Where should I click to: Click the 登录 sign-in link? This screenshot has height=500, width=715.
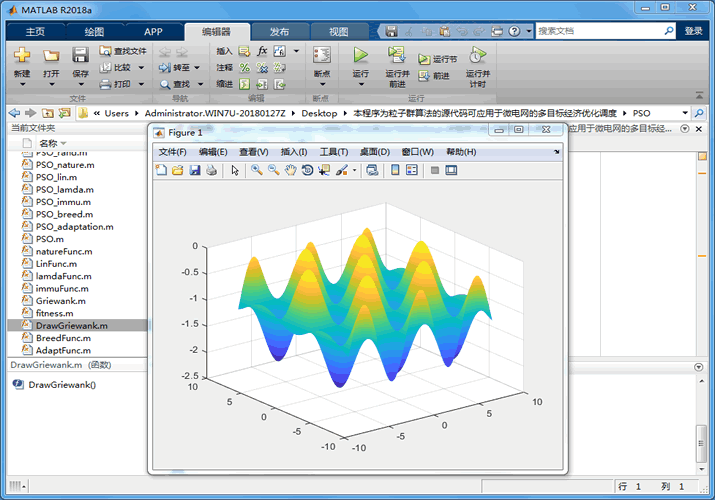click(x=693, y=31)
